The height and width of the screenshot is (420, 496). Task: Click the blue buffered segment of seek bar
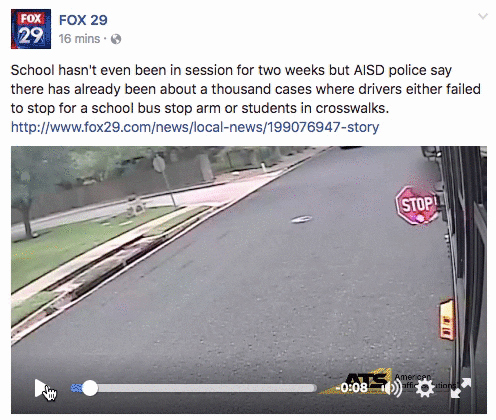point(77,388)
